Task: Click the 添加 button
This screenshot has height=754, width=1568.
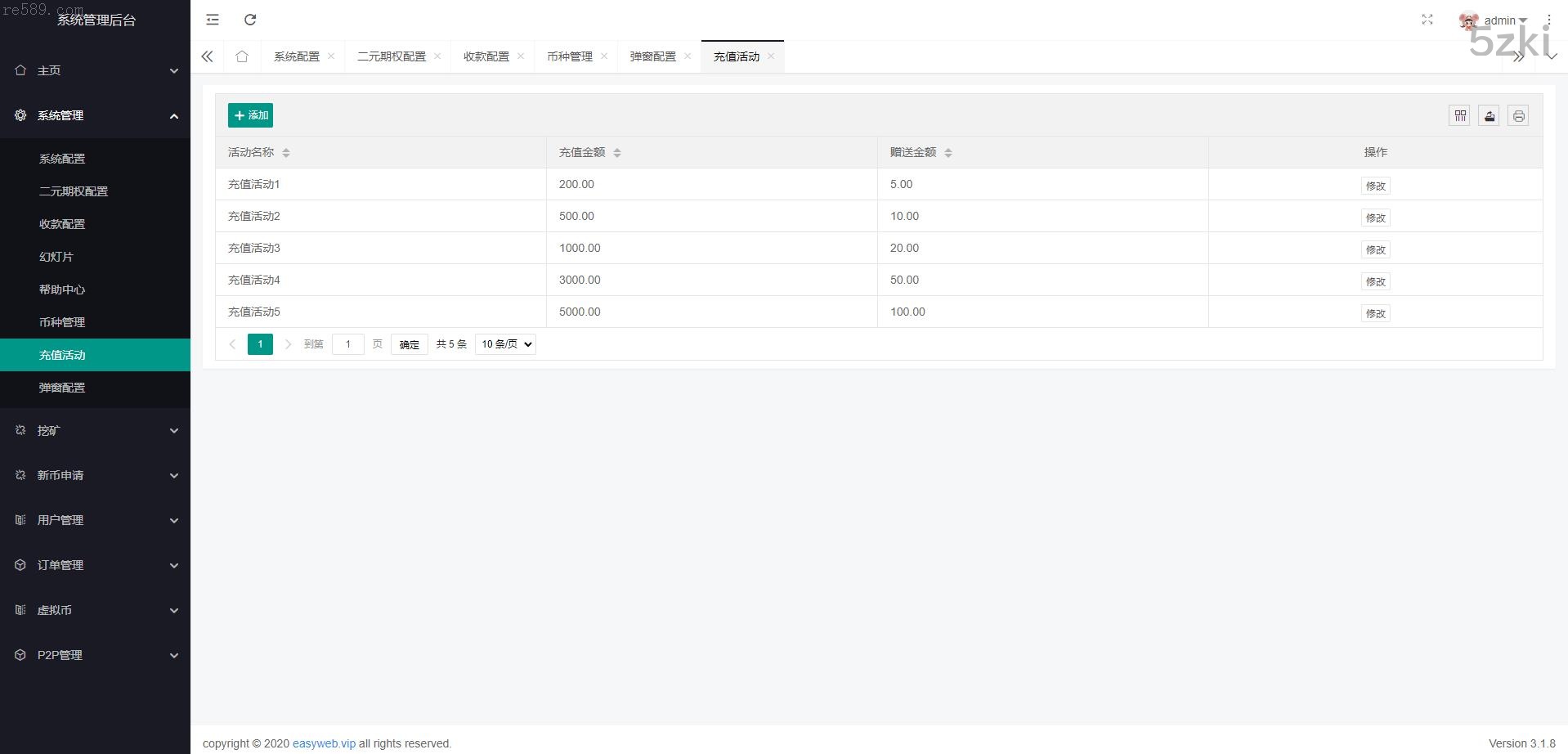Action: pyautogui.click(x=250, y=115)
